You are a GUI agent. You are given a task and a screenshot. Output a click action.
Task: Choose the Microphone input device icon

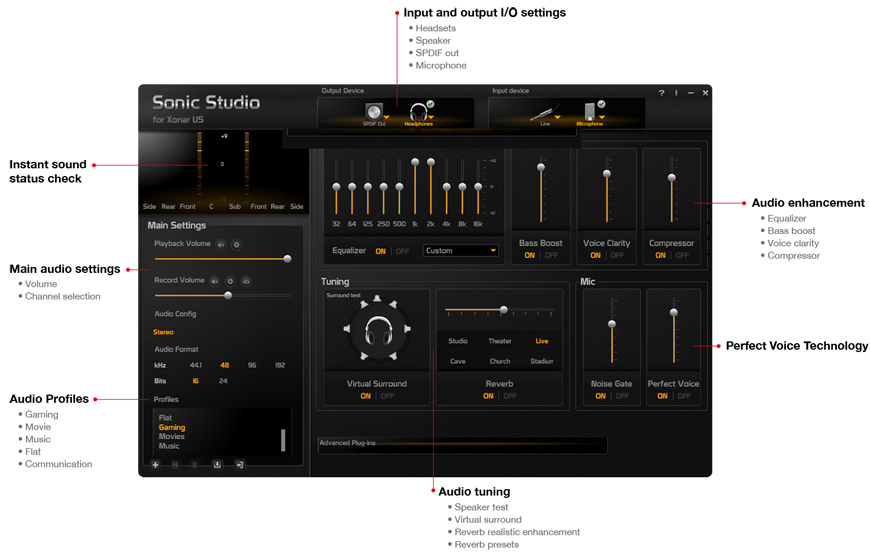pyautogui.click(x=589, y=111)
